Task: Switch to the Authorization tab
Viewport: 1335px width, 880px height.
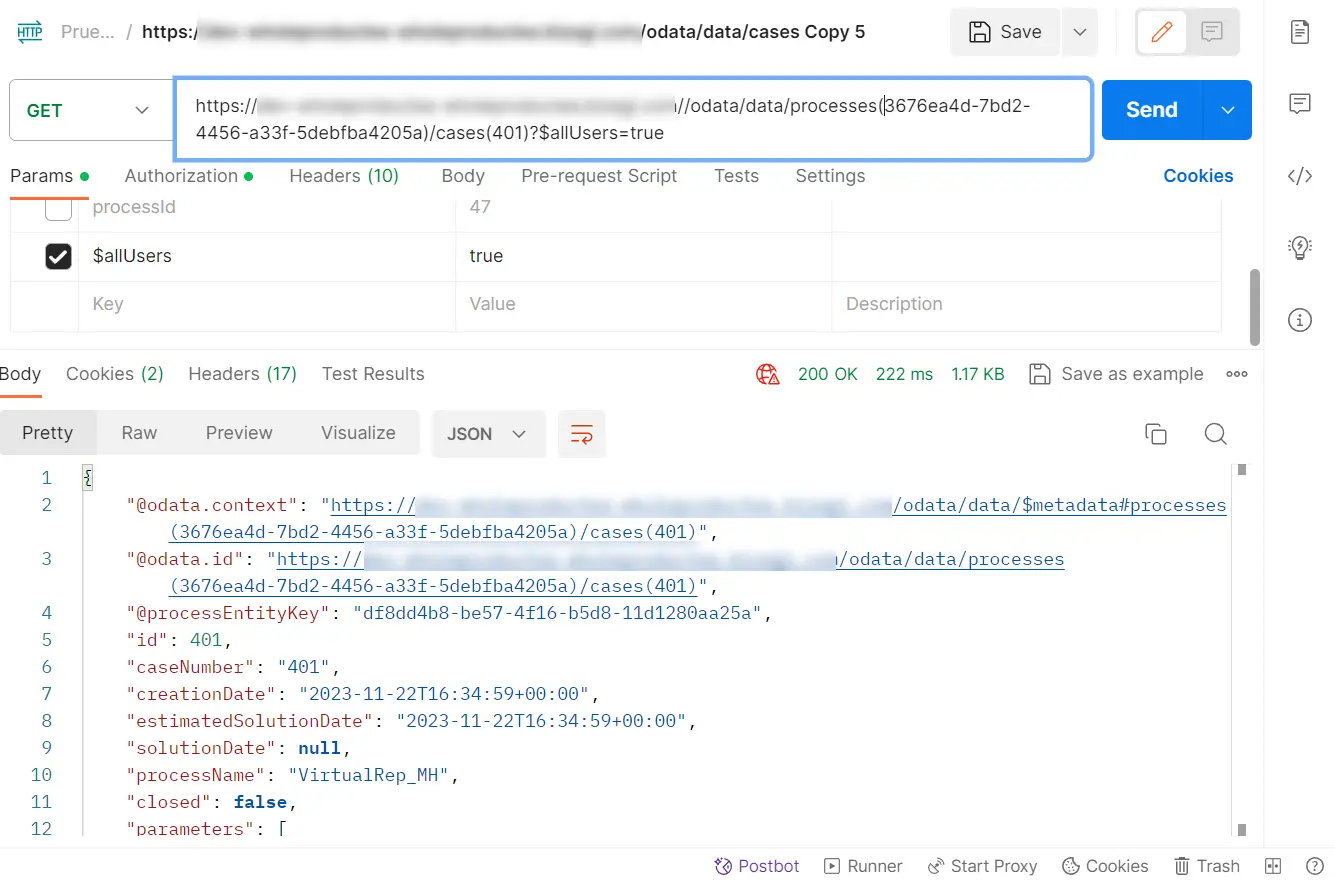Action: [x=188, y=176]
